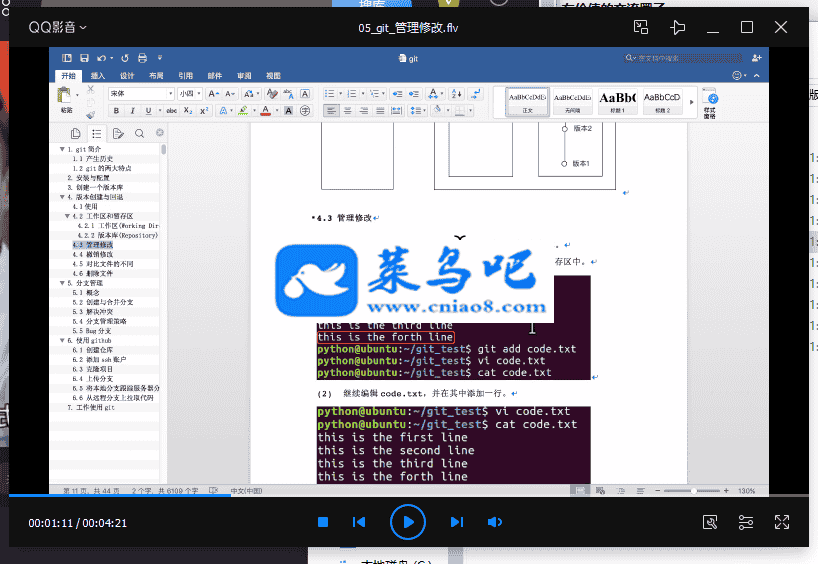Pin the player window on top
818x564 pixels.
[x=678, y=27]
